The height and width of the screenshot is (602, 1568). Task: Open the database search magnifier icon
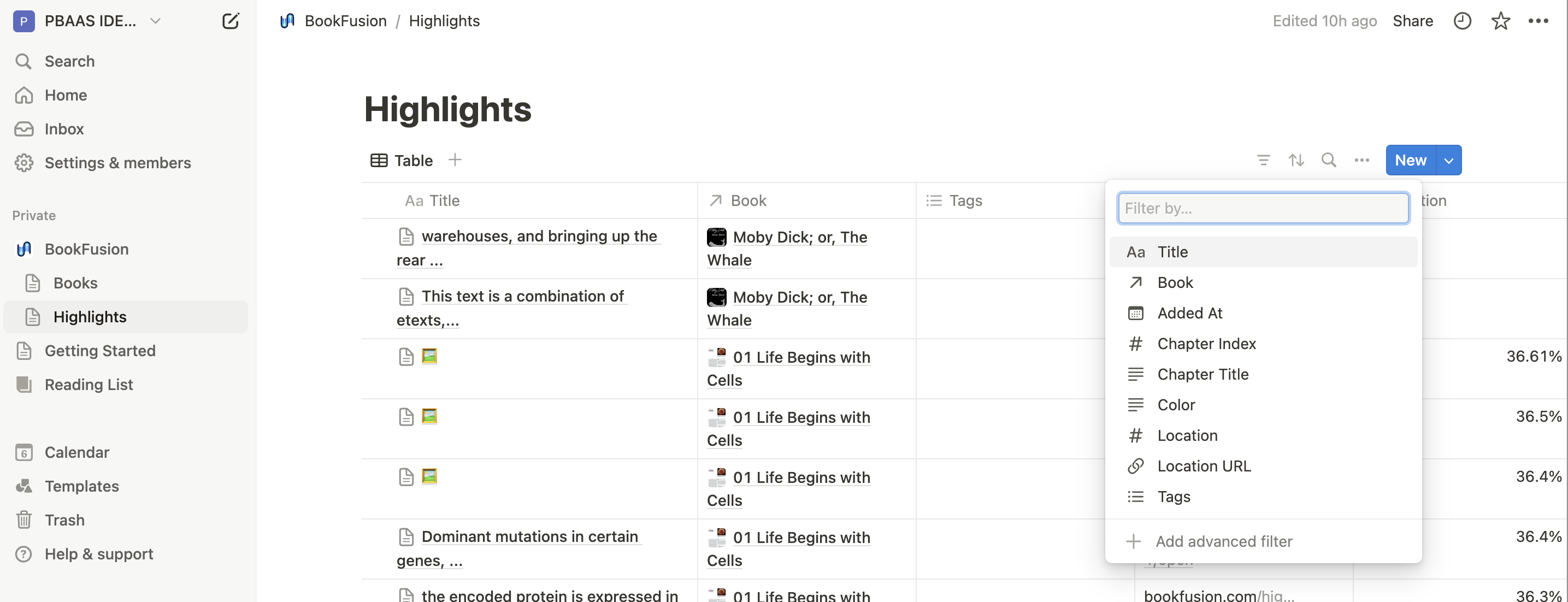1329,160
